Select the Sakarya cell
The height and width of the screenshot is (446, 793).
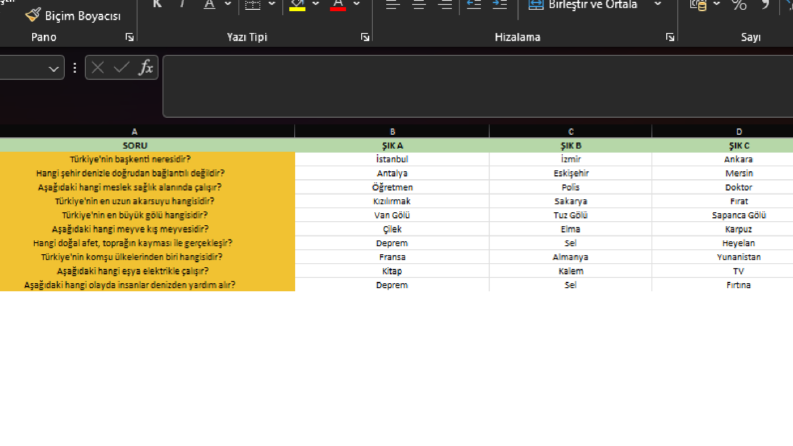[x=570, y=201]
